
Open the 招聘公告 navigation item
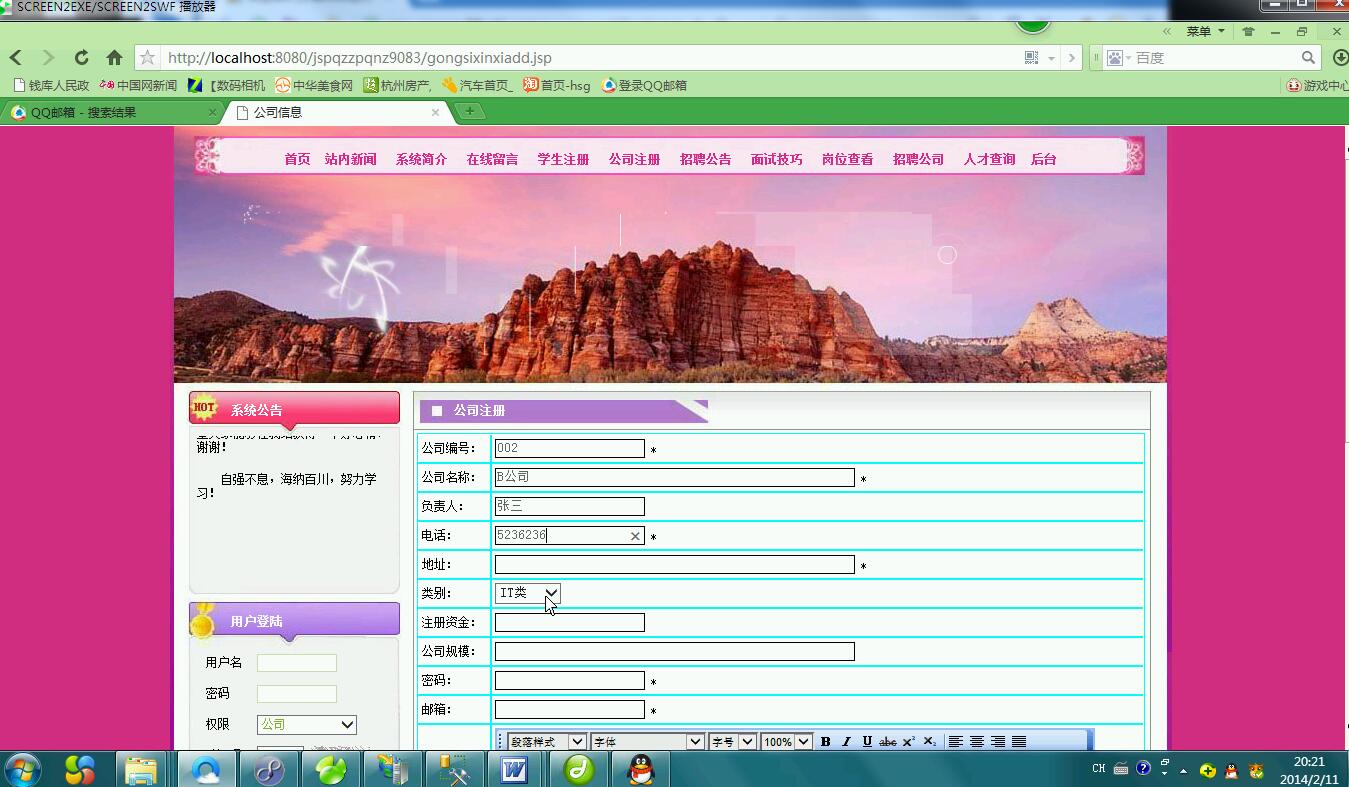[705, 159]
